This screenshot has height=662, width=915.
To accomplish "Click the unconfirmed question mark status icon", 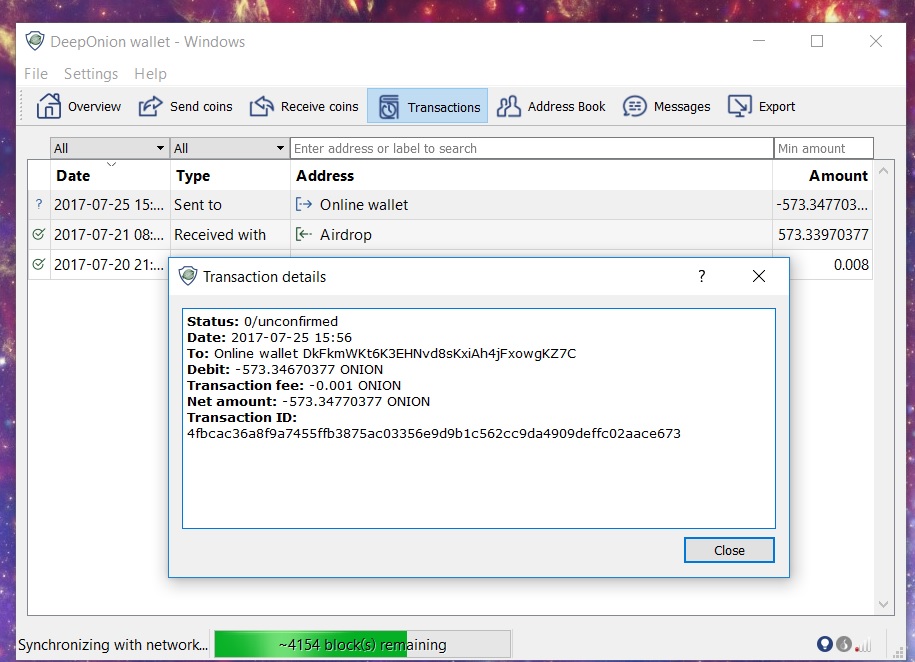I will 39,204.
